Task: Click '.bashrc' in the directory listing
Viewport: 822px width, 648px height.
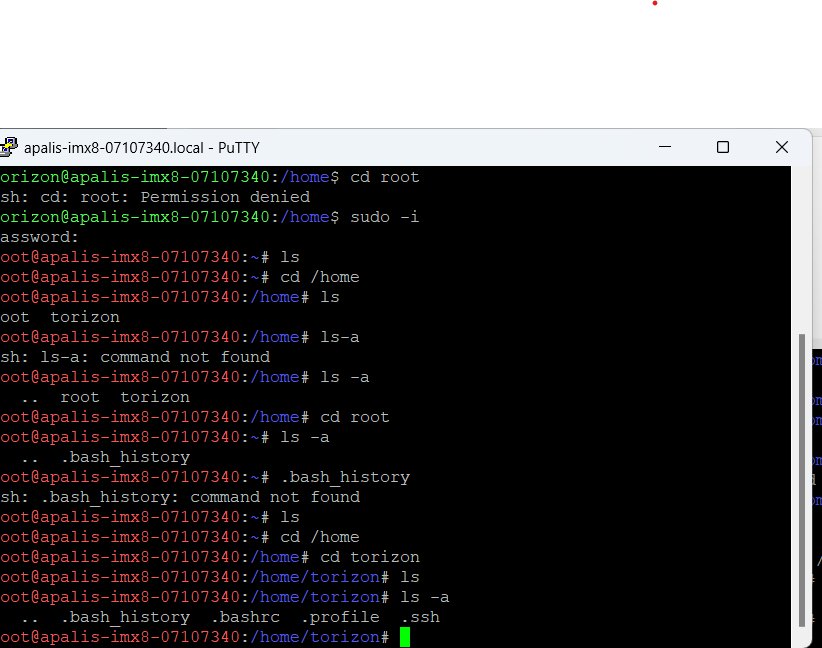Action: coord(245,617)
